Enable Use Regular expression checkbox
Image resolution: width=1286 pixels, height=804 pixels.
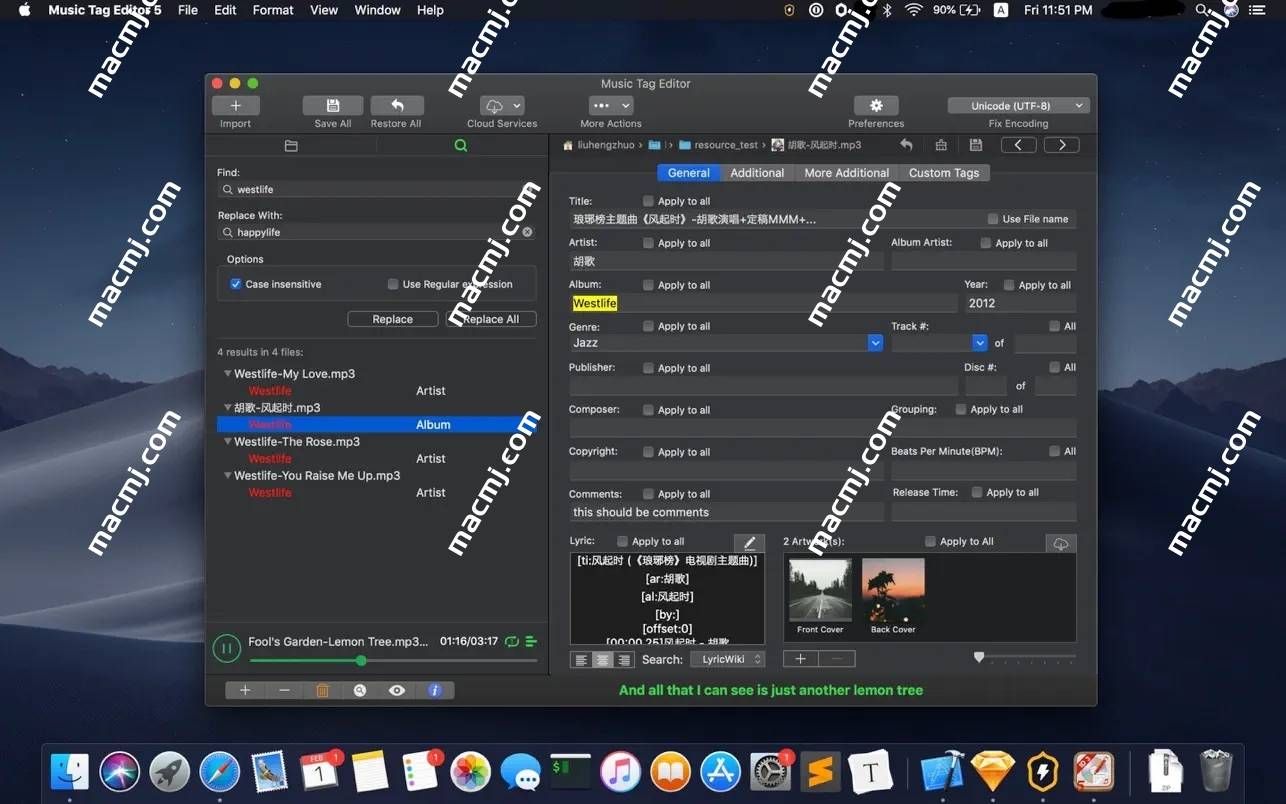[393, 284]
